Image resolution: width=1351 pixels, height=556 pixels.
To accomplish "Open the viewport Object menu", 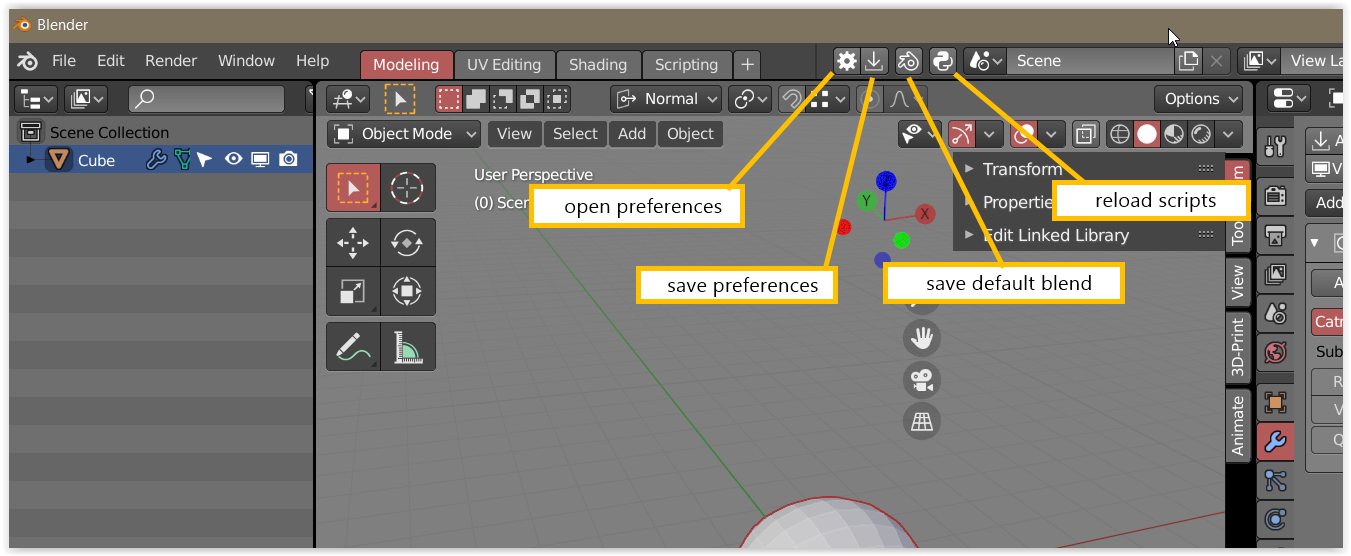I will click(x=690, y=133).
